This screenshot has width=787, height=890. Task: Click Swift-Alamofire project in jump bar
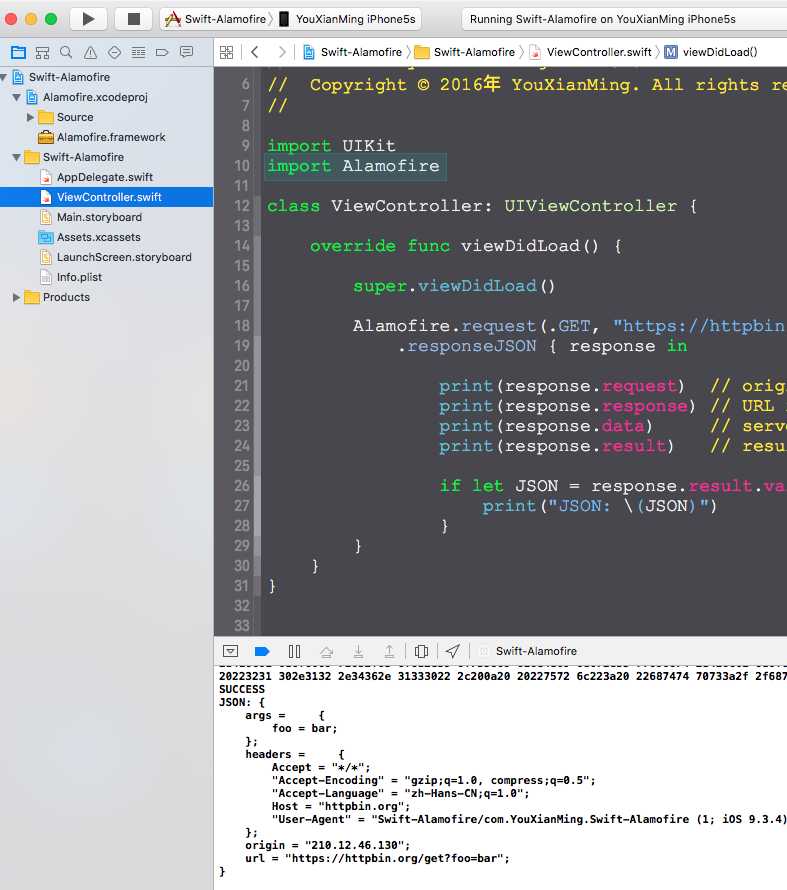click(352, 52)
